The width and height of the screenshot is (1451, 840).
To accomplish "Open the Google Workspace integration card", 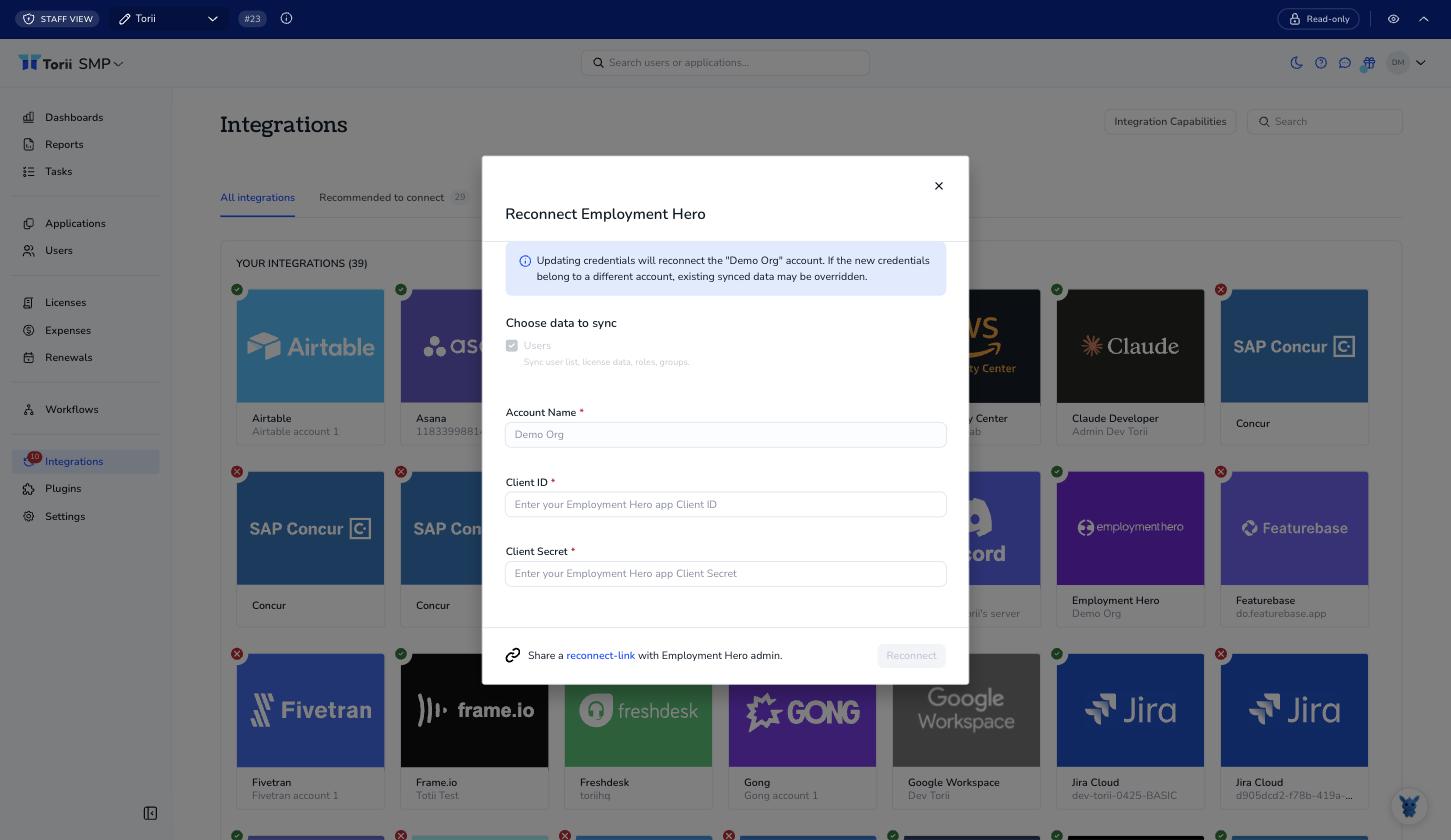I will click(966, 731).
